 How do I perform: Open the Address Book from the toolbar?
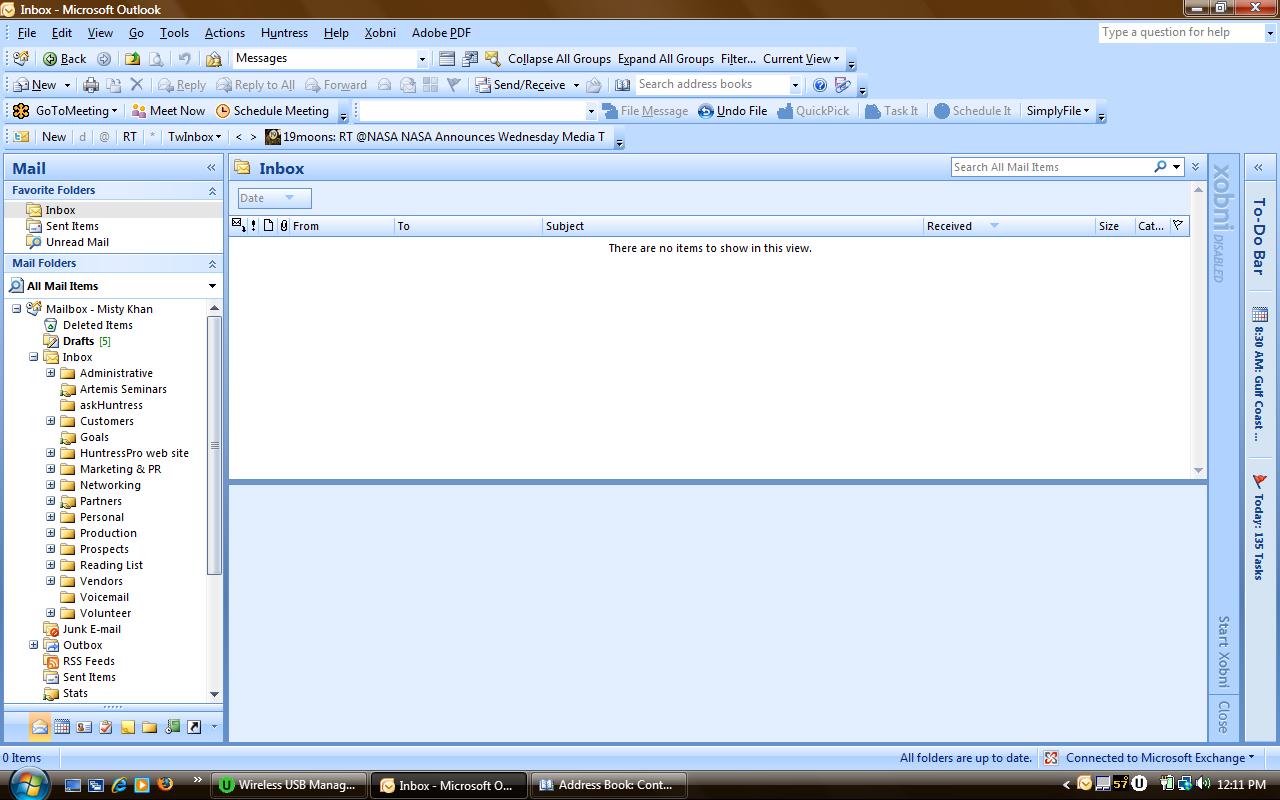(624, 84)
